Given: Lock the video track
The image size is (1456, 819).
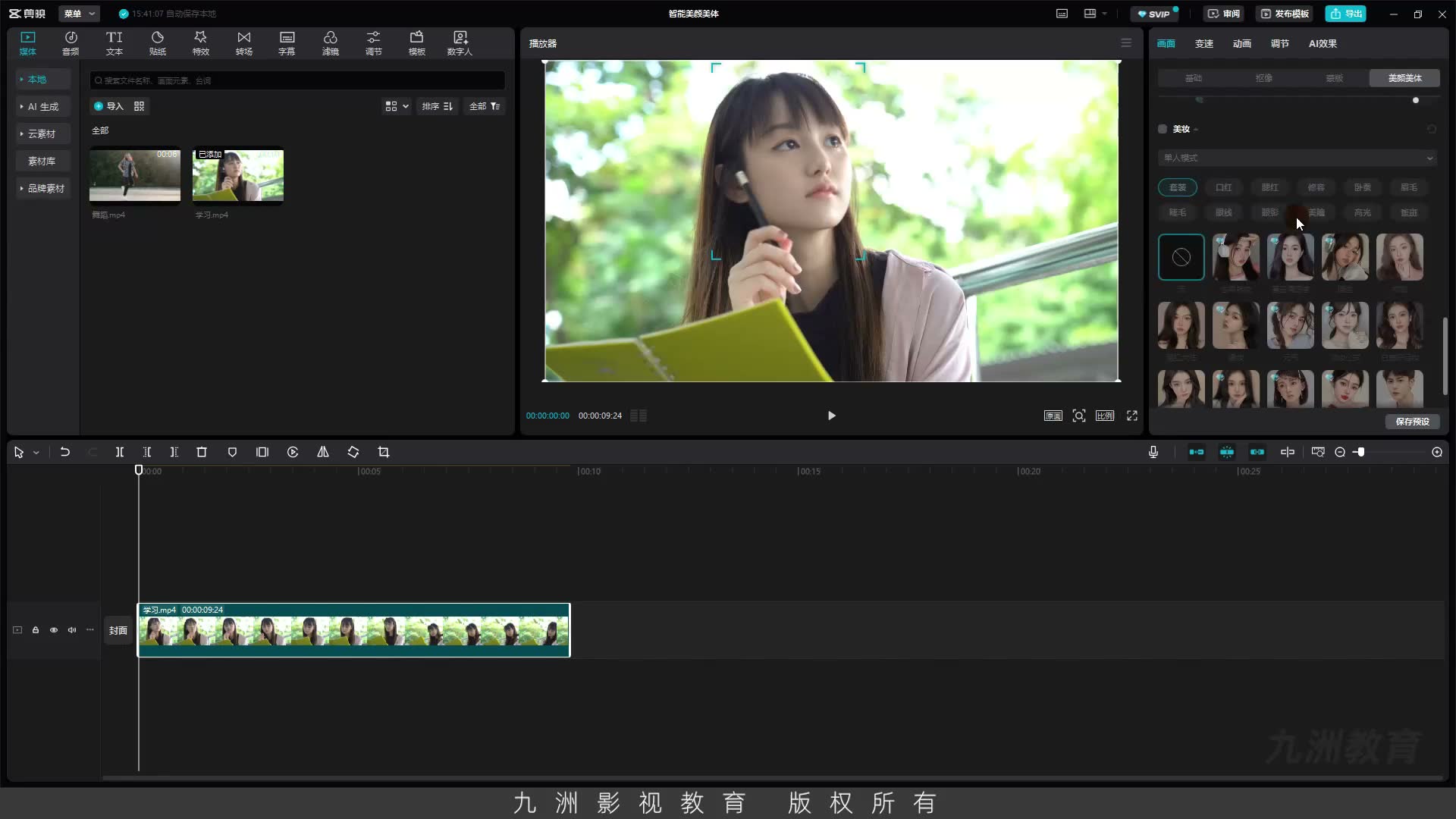Looking at the screenshot, I should (36, 630).
